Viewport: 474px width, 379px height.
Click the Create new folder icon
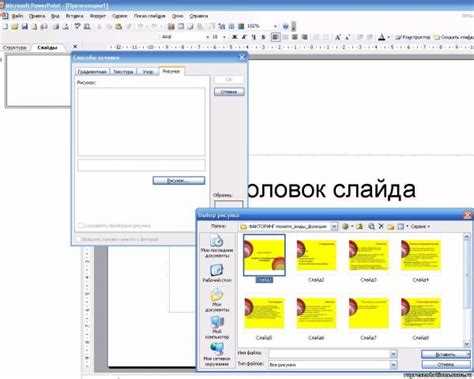click(x=391, y=227)
